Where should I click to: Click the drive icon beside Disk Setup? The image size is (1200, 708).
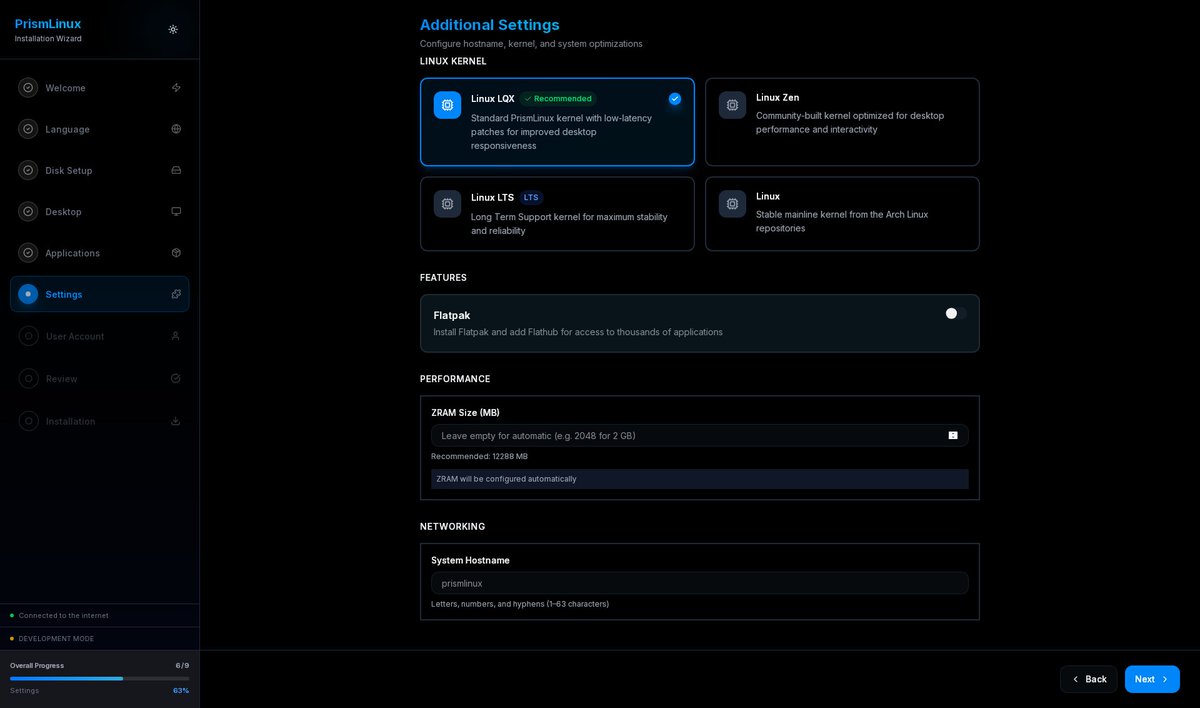tap(176, 170)
